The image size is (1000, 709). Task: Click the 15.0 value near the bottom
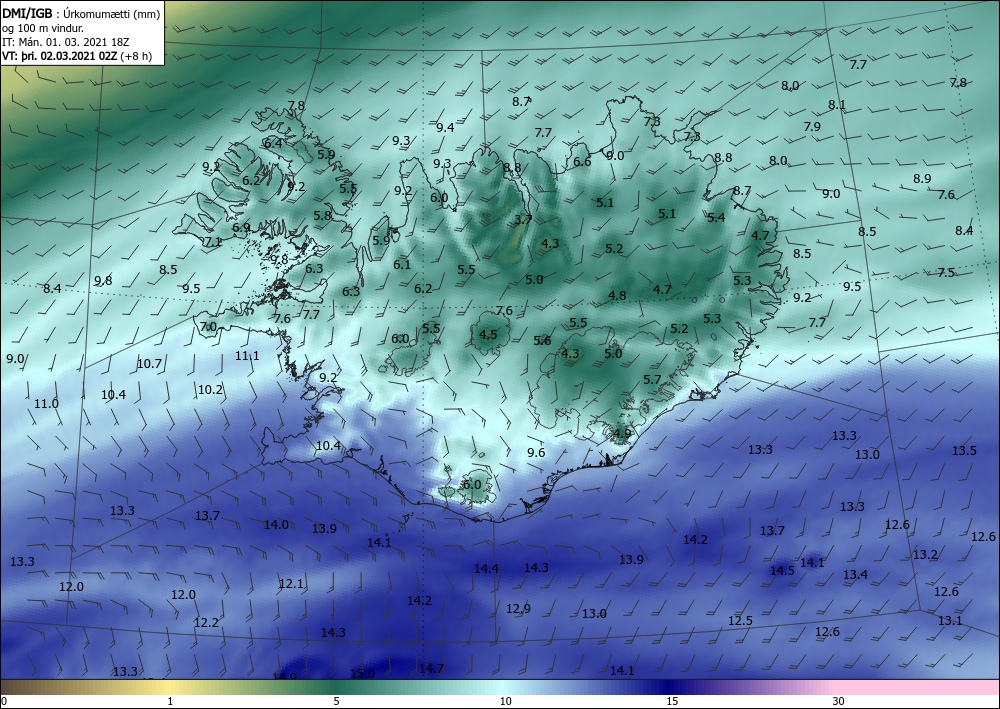[x=362, y=673]
